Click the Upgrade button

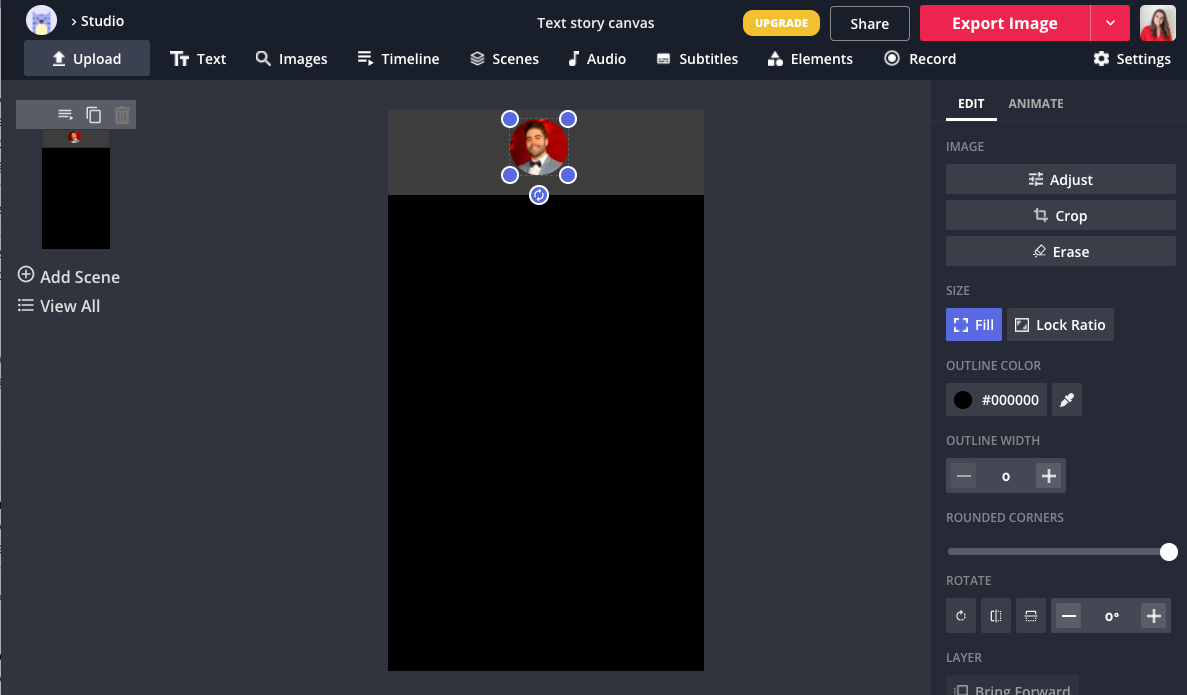(781, 23)
